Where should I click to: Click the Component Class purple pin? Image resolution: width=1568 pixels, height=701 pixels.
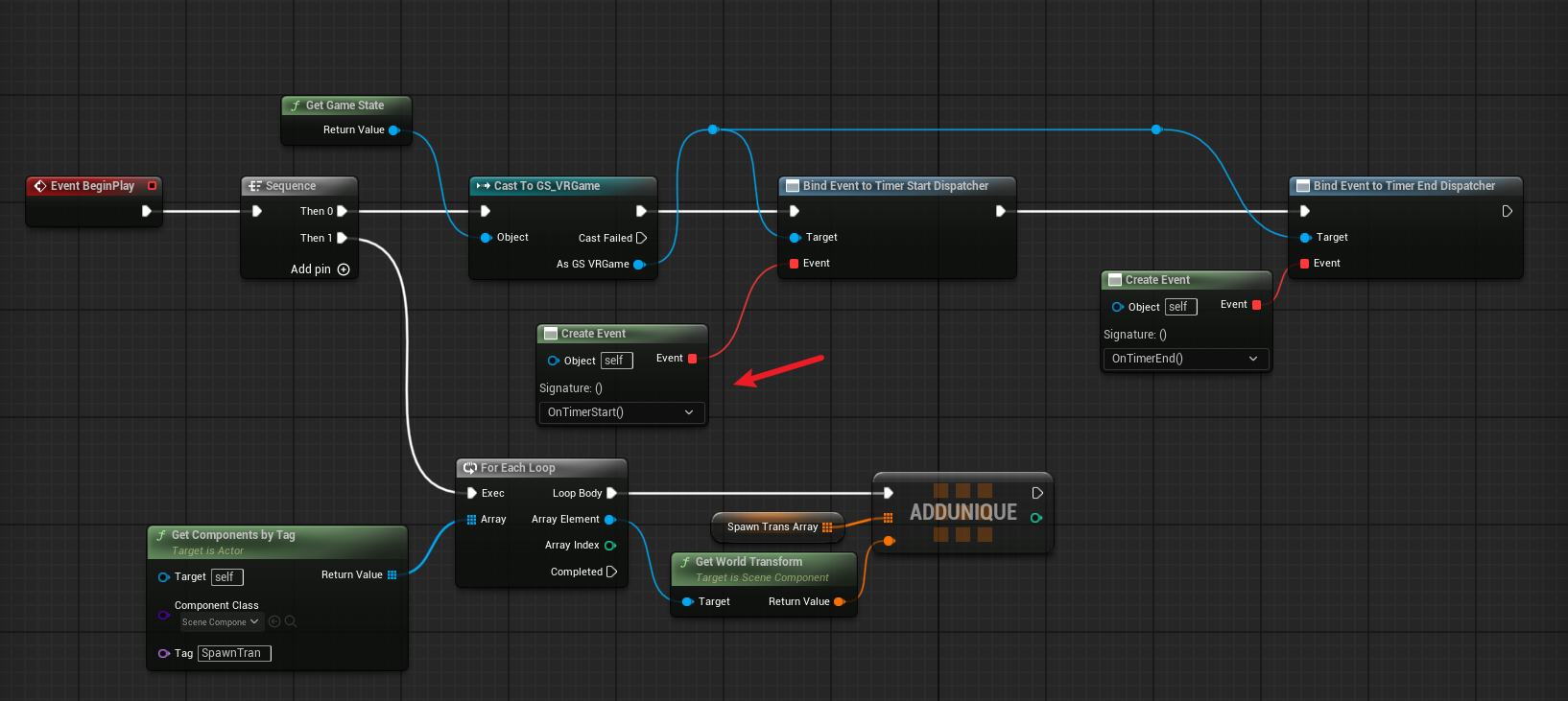(163, 614)
